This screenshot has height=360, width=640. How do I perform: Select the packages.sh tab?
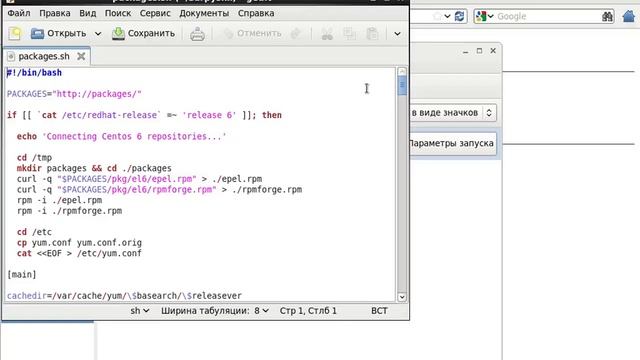(x=44, y=56)
